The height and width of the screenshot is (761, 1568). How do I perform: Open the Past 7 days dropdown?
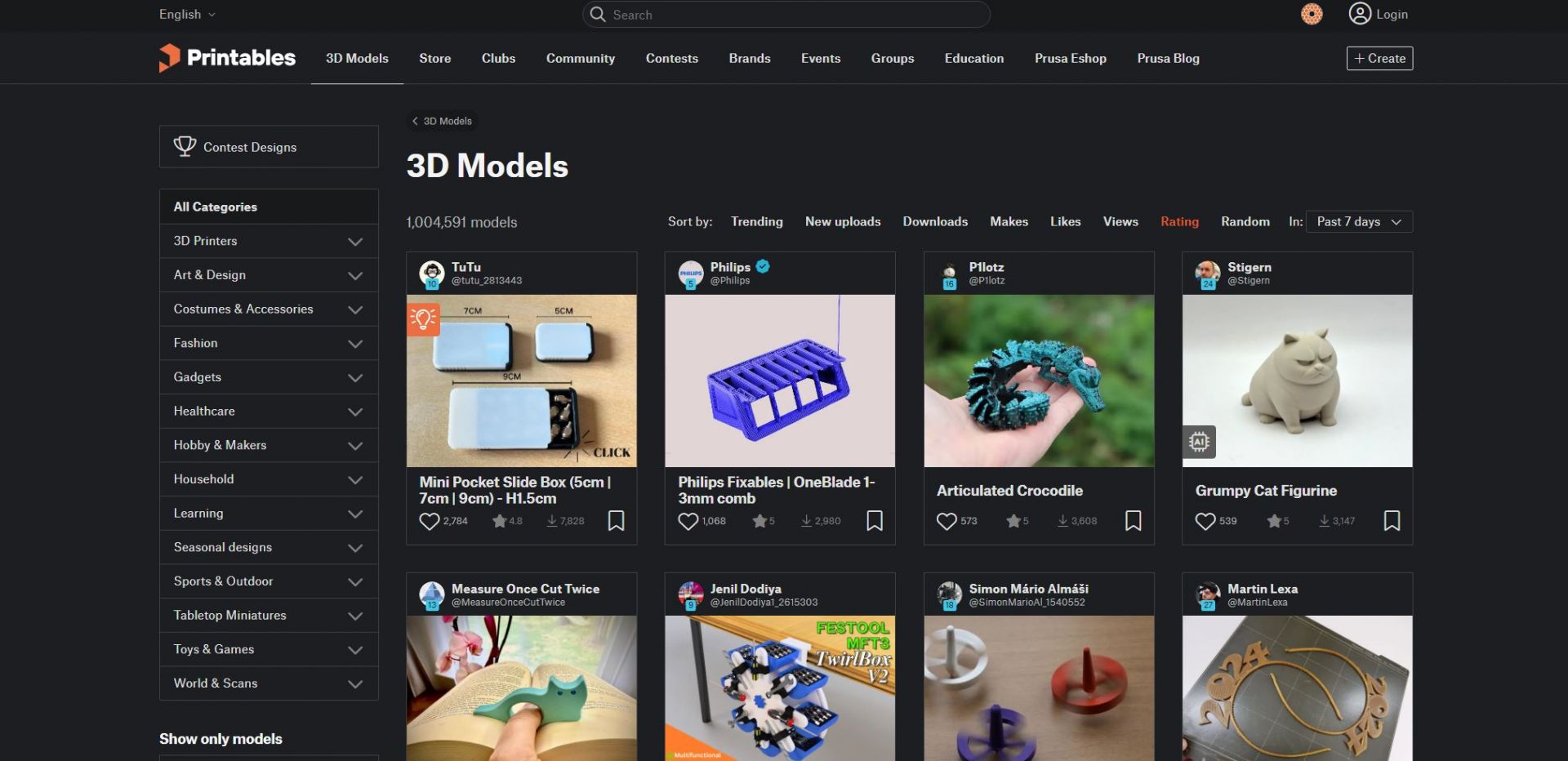point(1359,222)
